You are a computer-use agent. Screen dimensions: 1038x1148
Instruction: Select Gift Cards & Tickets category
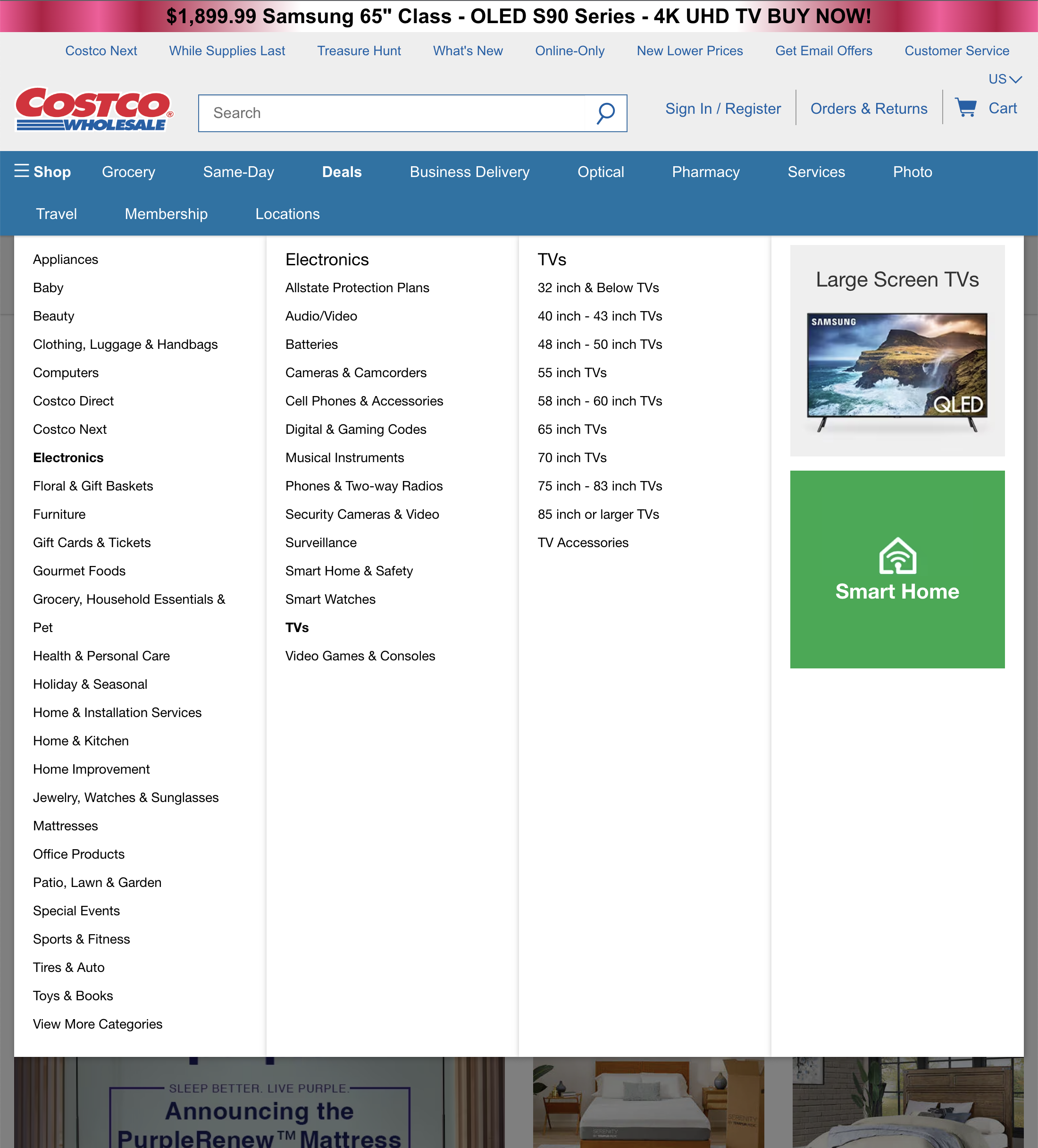(x=92, y=543)
